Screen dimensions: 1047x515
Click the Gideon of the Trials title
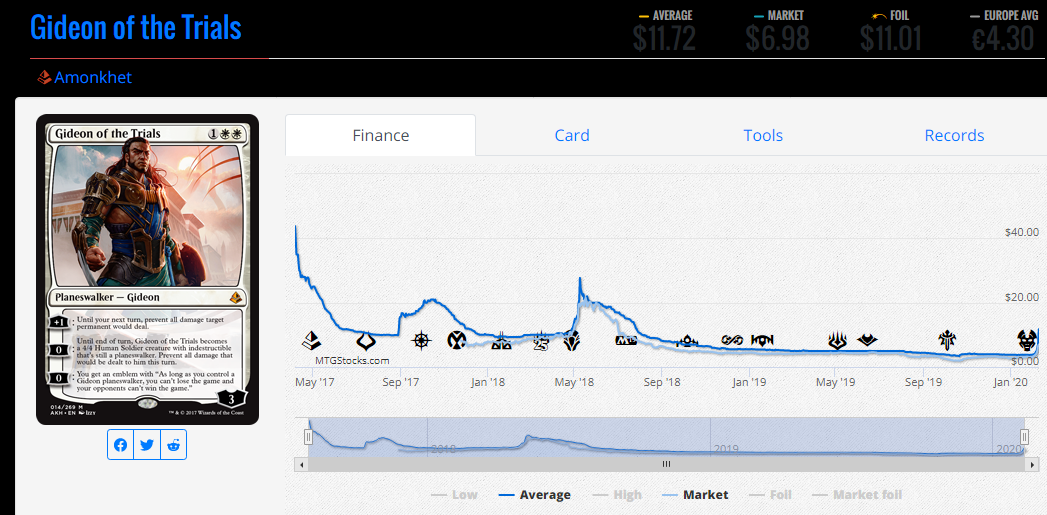point(136,28)
